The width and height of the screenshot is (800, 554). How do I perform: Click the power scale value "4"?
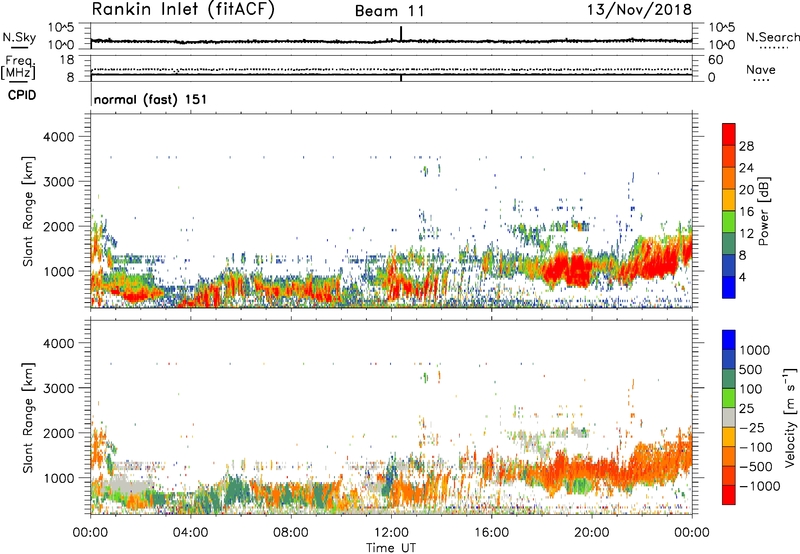[742, 278]
